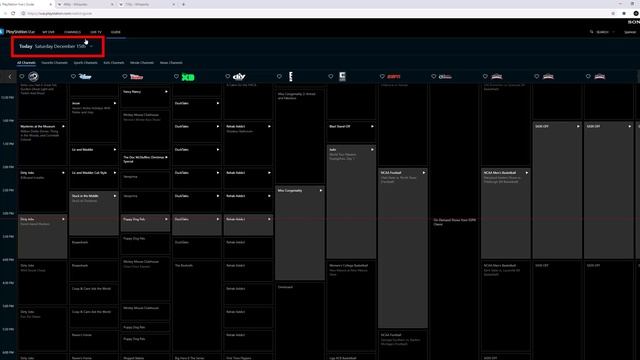Toggle heart next to Disney Junior logo
The width and height of the screenshot is (640, 360).
click(x=125, y=76)
